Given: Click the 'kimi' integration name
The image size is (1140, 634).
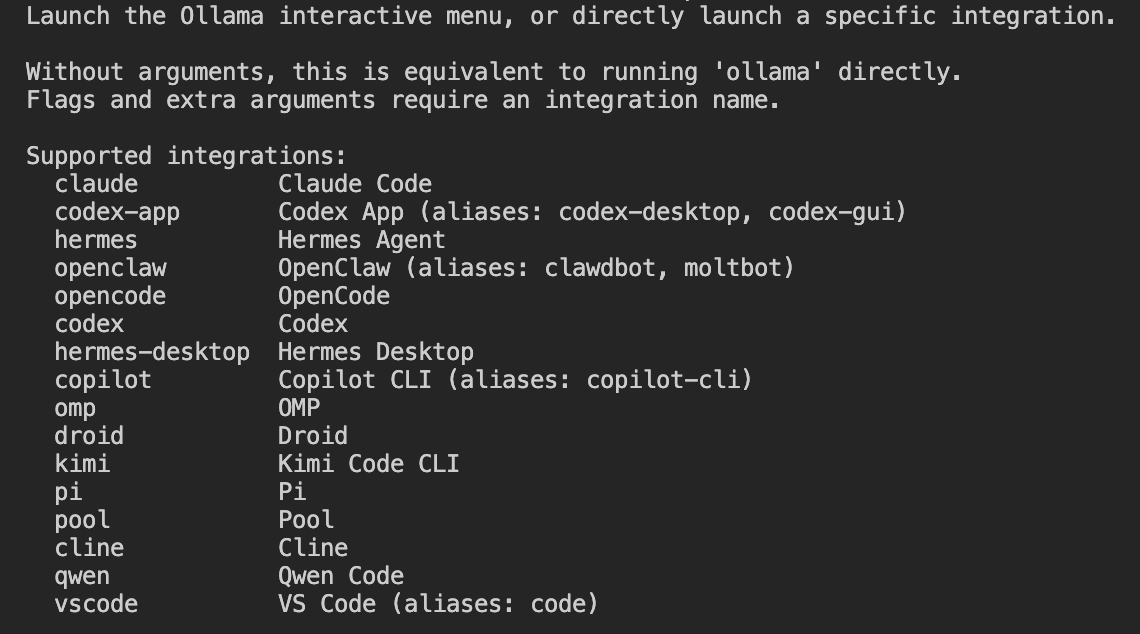Looking at the screenshot, I should pyautogui.click(x=82, y=464).
